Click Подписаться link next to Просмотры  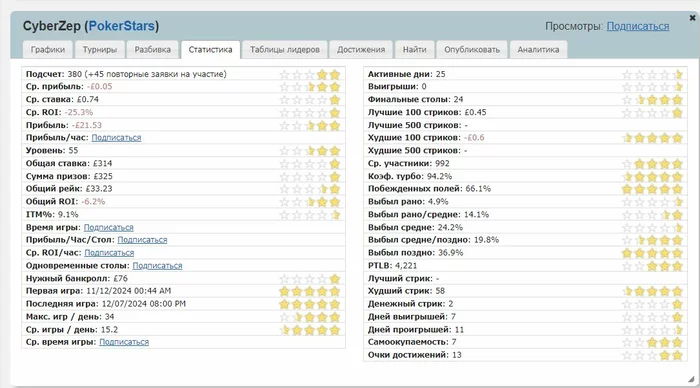(x=638, y=26)
